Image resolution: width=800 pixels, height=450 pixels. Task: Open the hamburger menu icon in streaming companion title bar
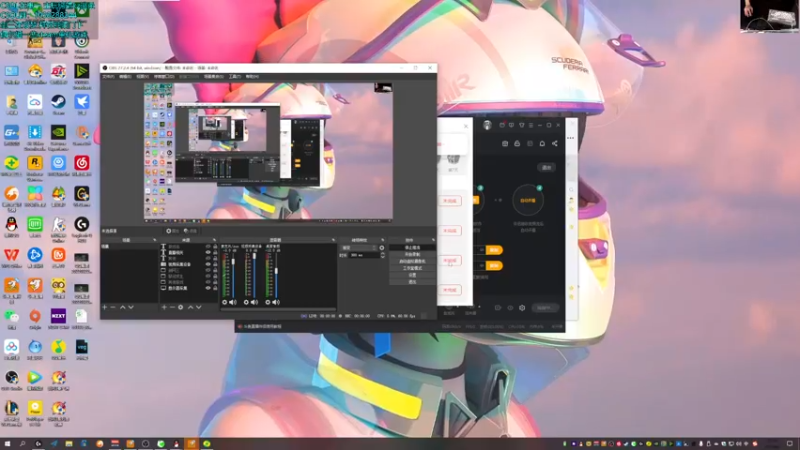[531, 125]
